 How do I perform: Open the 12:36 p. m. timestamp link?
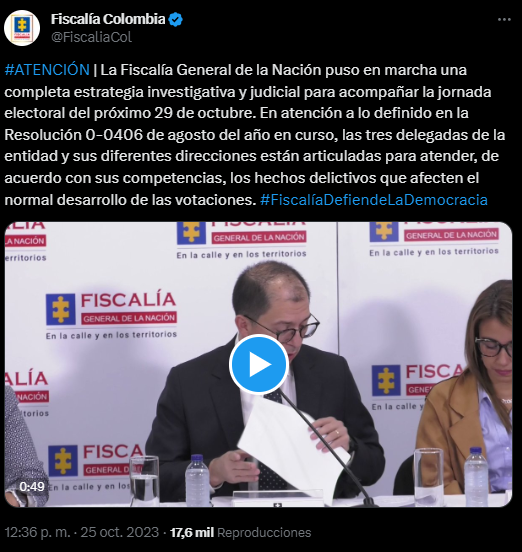(x=38, y=532)
